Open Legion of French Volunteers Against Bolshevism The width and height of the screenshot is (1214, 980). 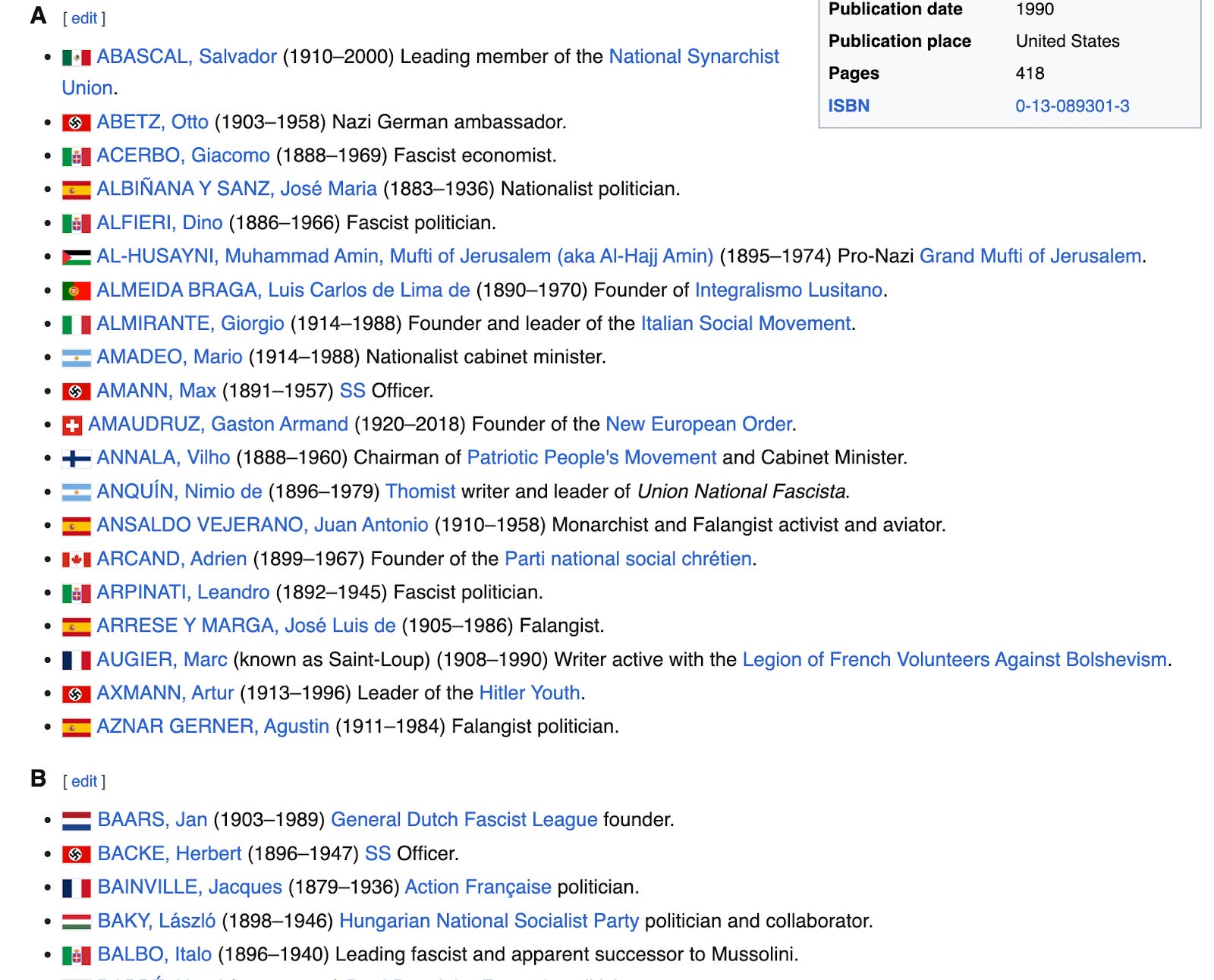[x=955, y=659]
